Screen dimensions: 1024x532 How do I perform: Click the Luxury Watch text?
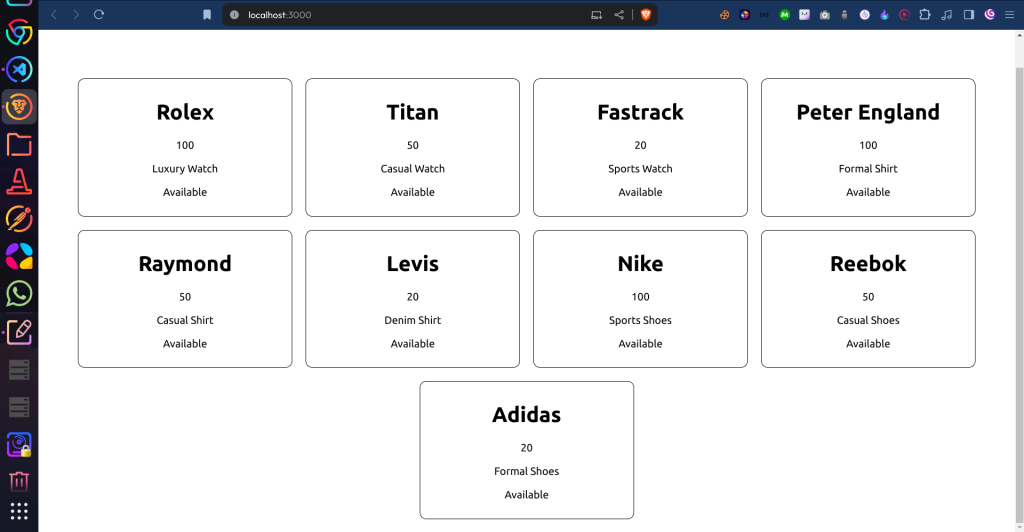tap(185, 168)
